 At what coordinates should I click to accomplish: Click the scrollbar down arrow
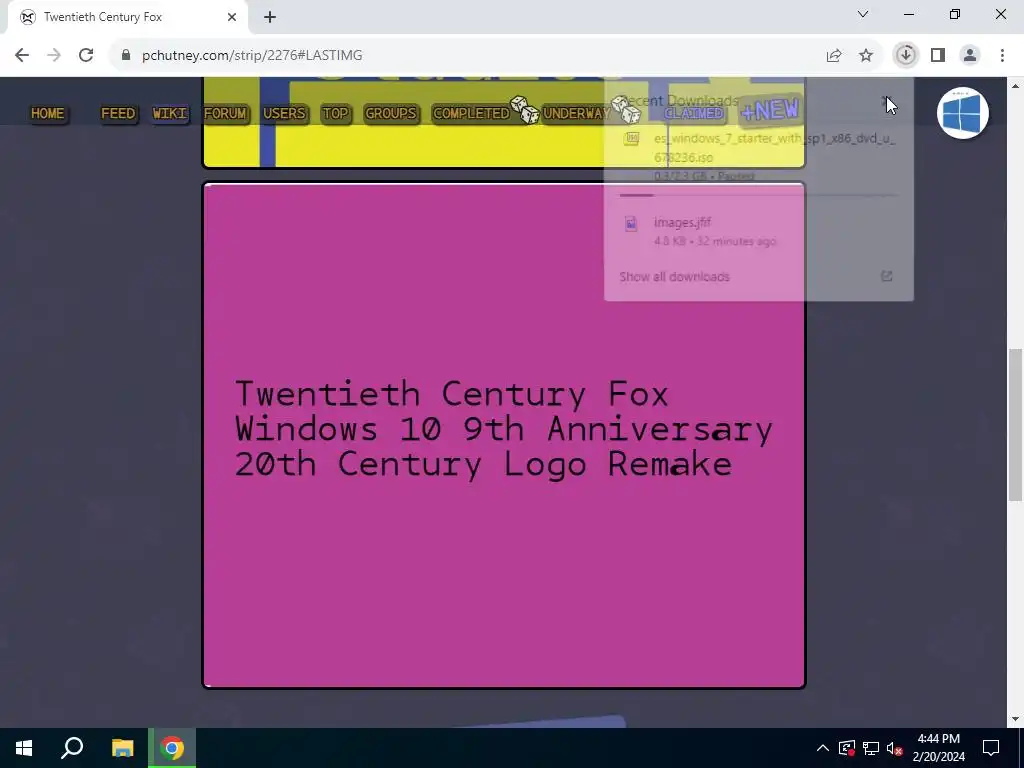pos(1015,719)
